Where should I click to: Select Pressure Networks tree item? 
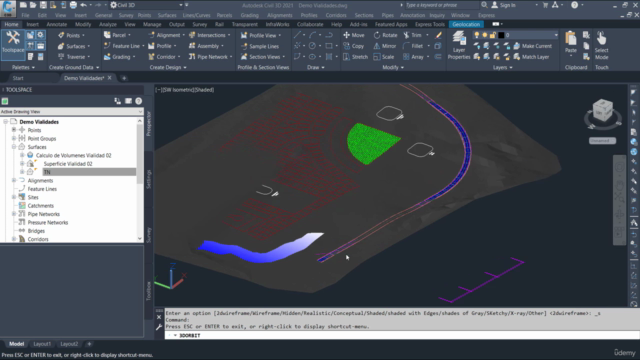48,222
